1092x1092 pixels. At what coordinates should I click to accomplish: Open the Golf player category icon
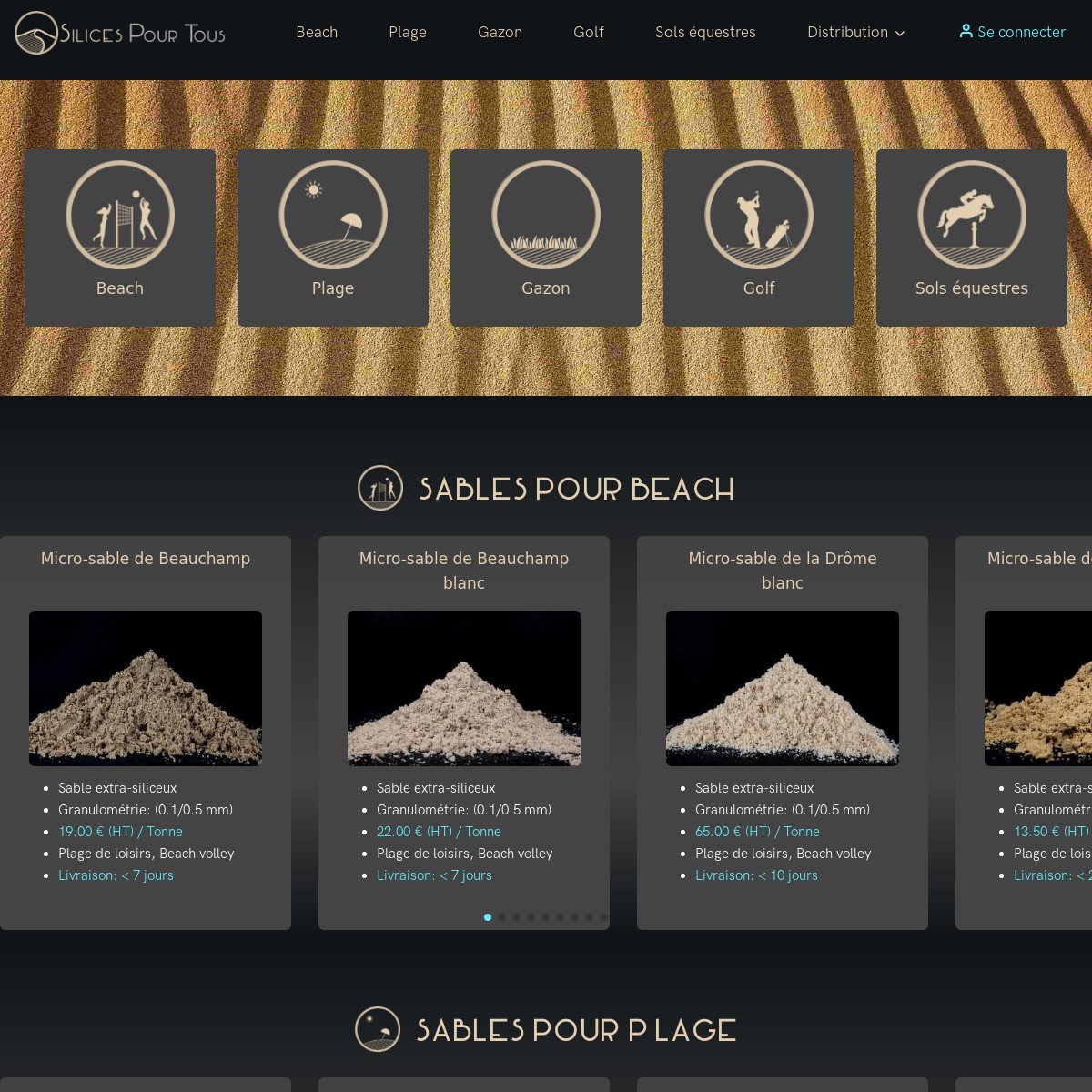click(759, 215)
